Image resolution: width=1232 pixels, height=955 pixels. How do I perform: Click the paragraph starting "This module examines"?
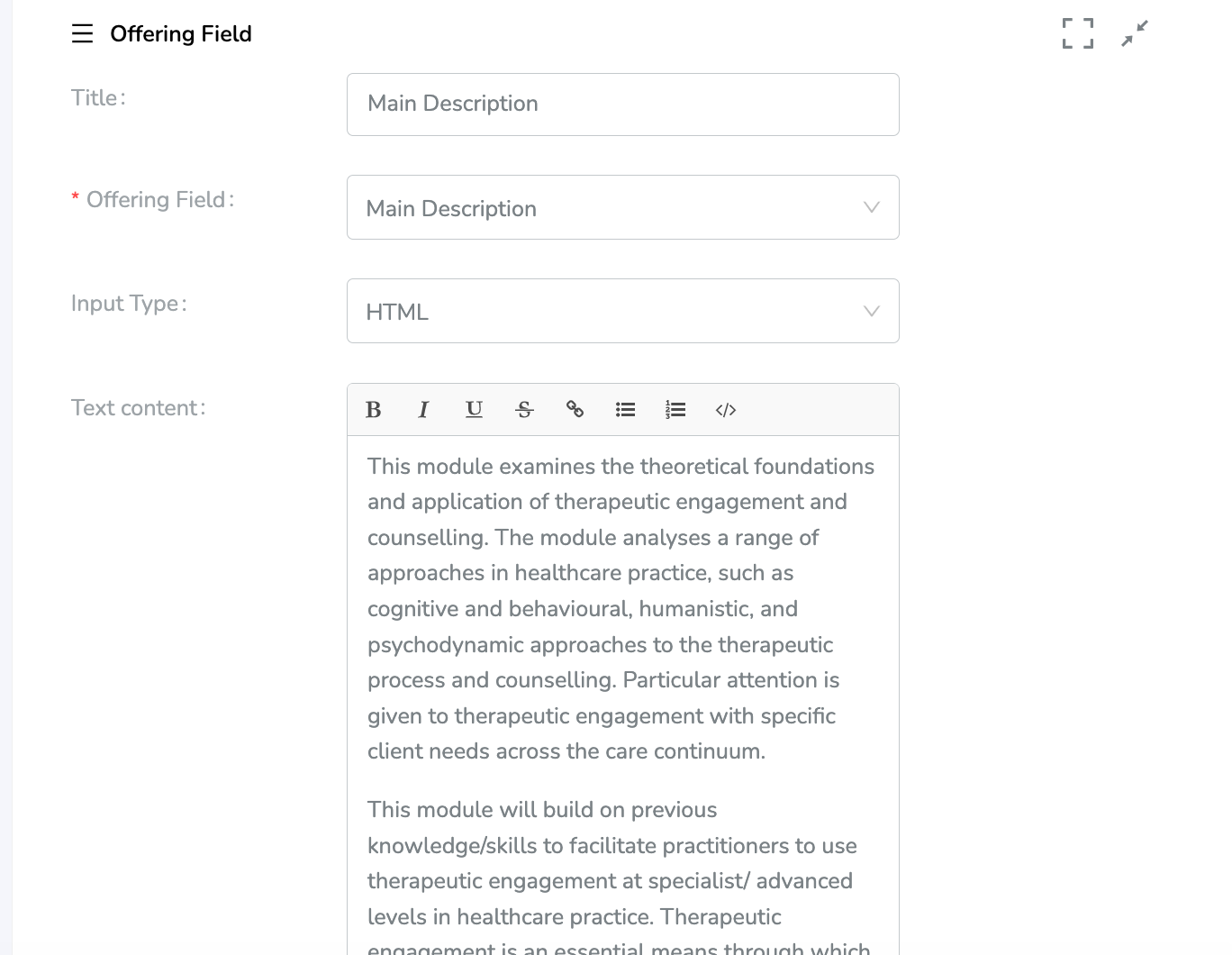click(x=621, y=608)
